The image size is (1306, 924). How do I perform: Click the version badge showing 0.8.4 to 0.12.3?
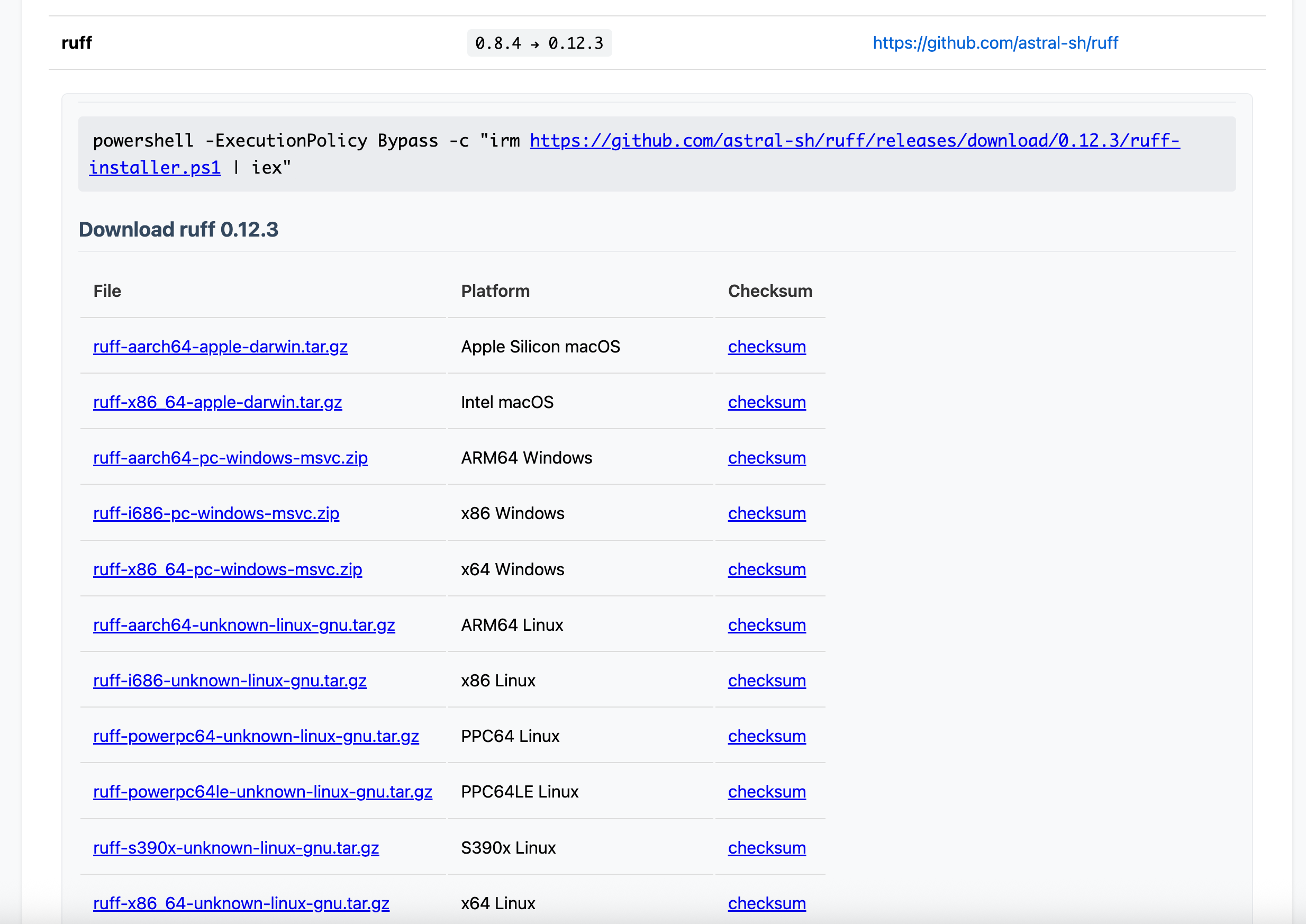point(539,43)
